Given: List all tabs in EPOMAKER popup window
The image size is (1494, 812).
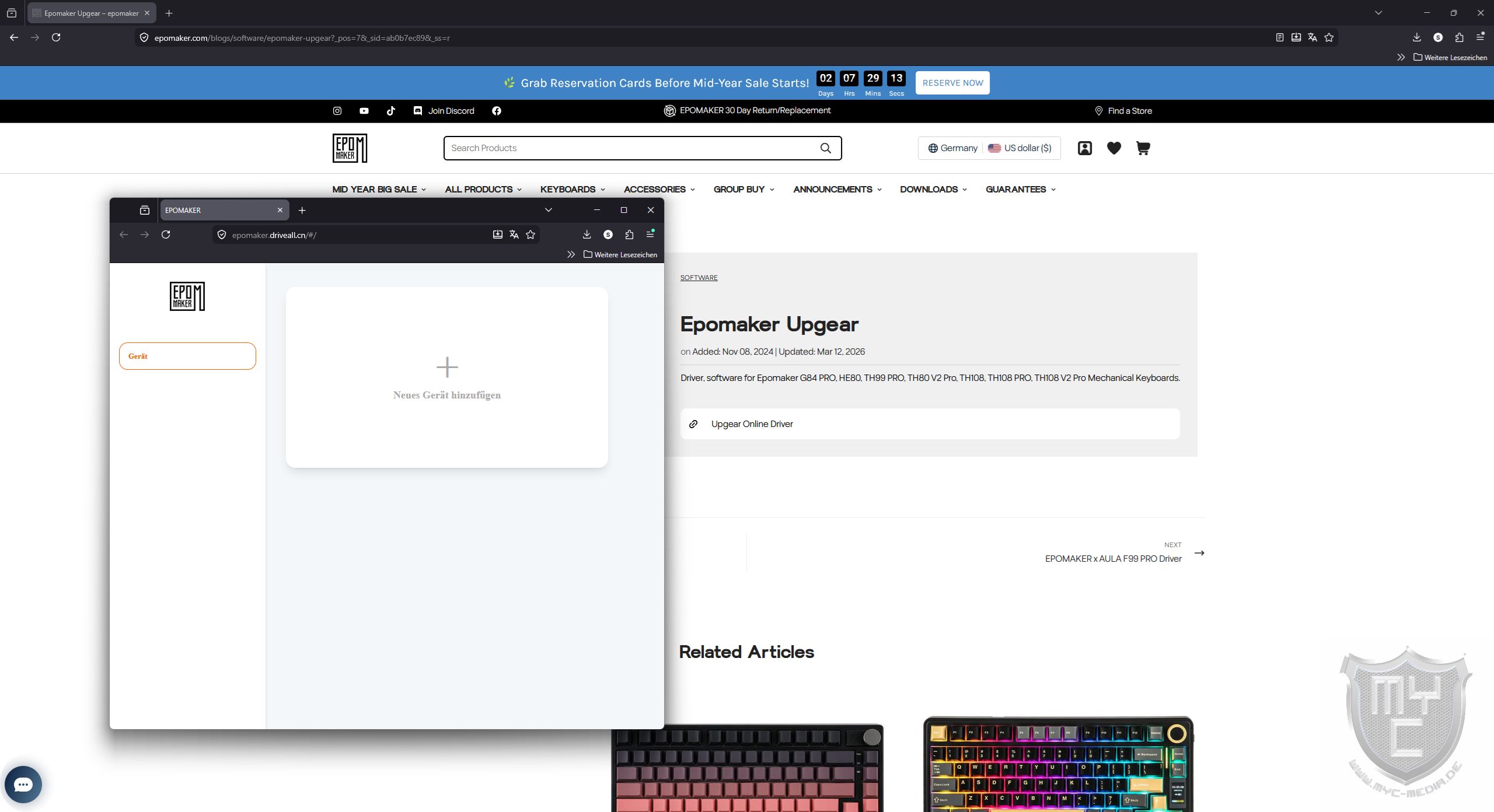Looking at the screenshot, I should point(549,210).
